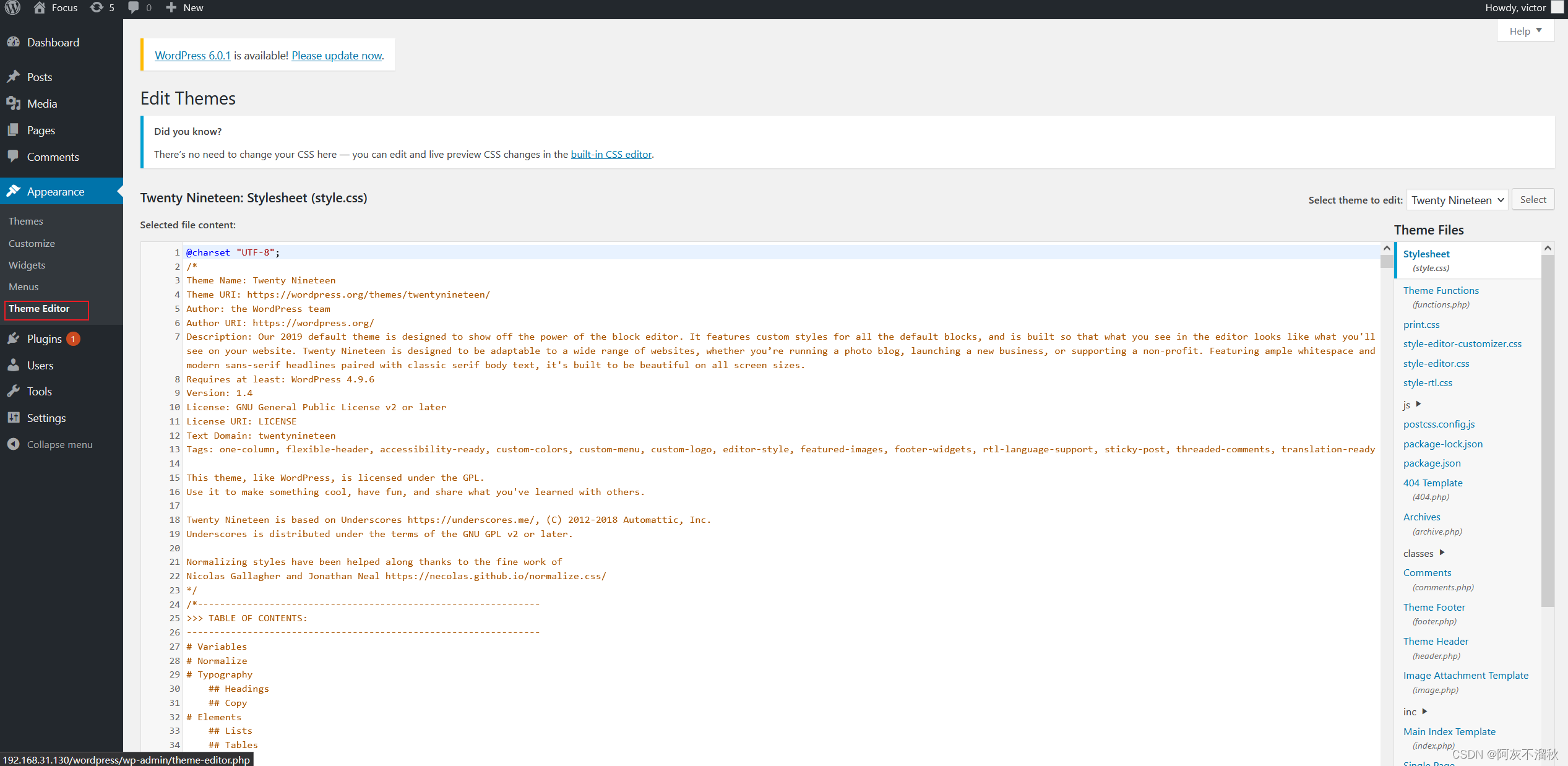Image resolution: width=1568 pixels, height=766 pixels.
Task: Click the WordPress 6.0.1 link
Action: coord(192,55)
